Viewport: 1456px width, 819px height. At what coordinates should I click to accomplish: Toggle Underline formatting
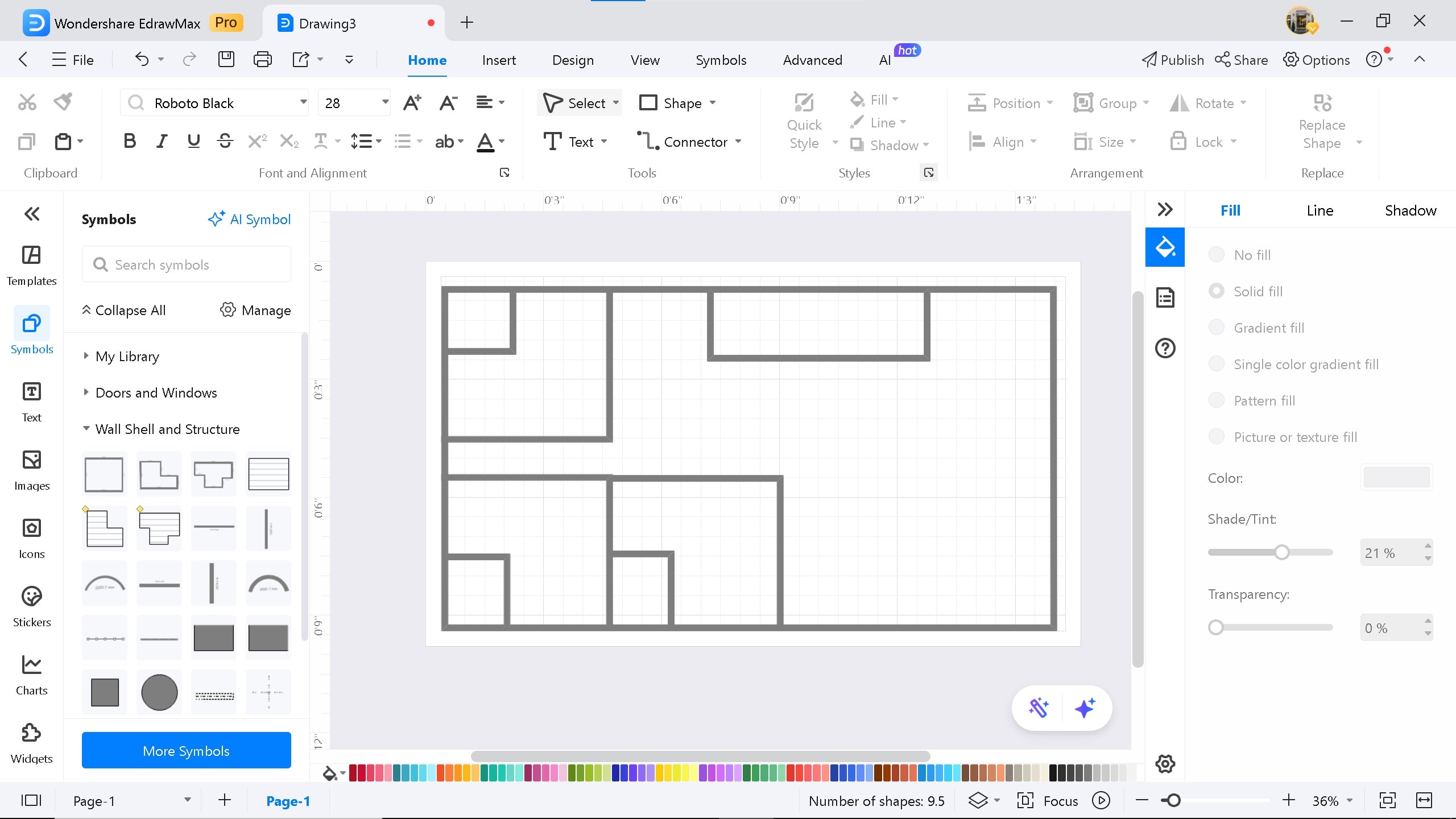coord(193,141)
